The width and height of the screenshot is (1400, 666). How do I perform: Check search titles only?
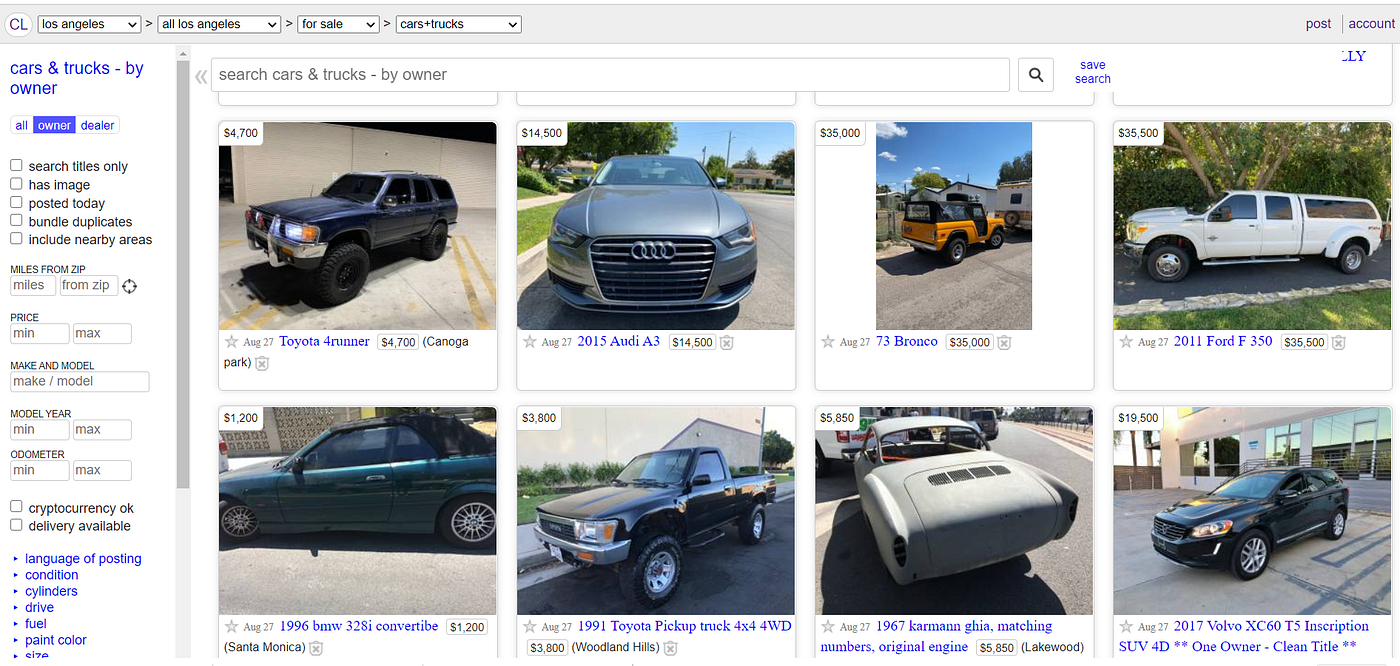[x=16, y=166]
